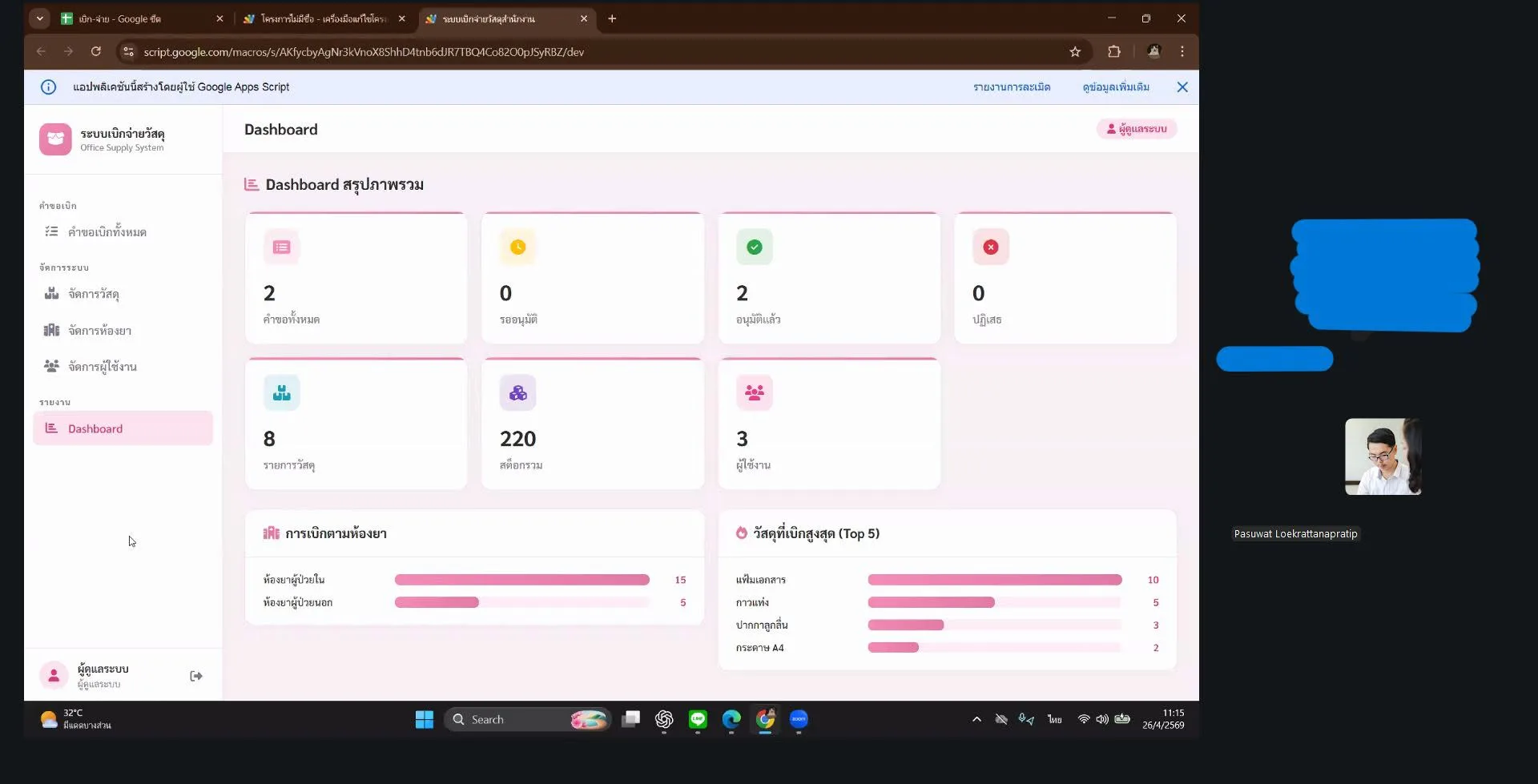
Task: Open the Chrome profile avatar
Action: 1153,51
